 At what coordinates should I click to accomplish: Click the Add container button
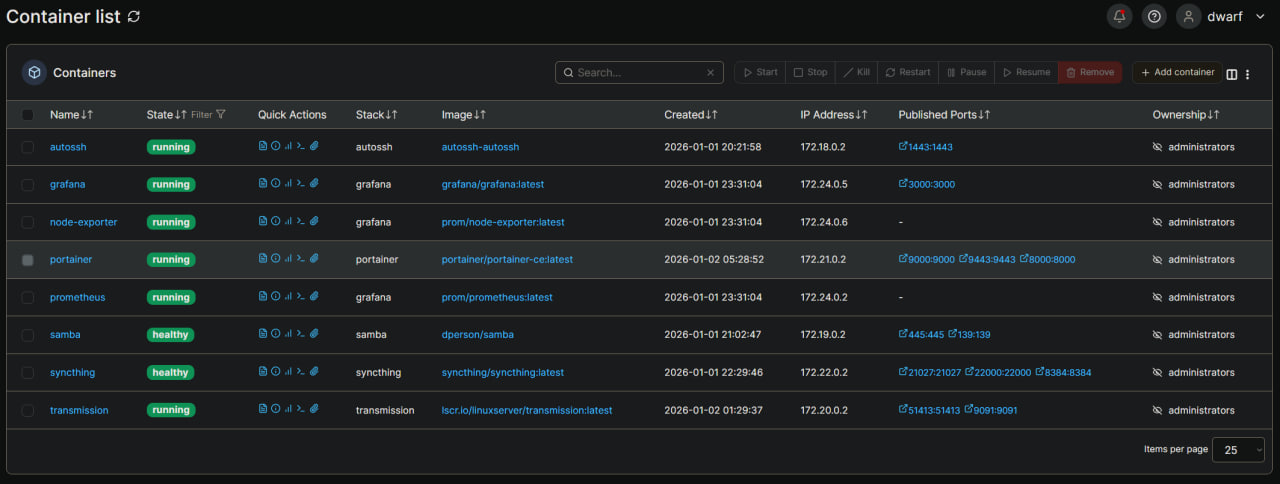point(1177,72)
